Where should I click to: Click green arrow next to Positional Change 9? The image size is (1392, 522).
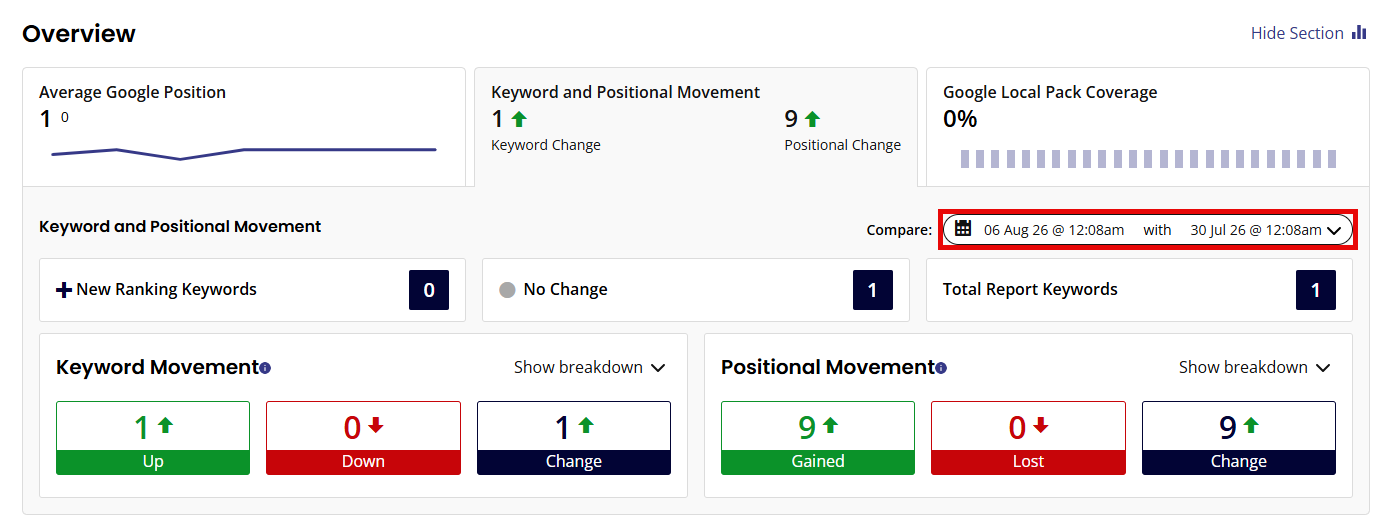click(x=812, y=119)
